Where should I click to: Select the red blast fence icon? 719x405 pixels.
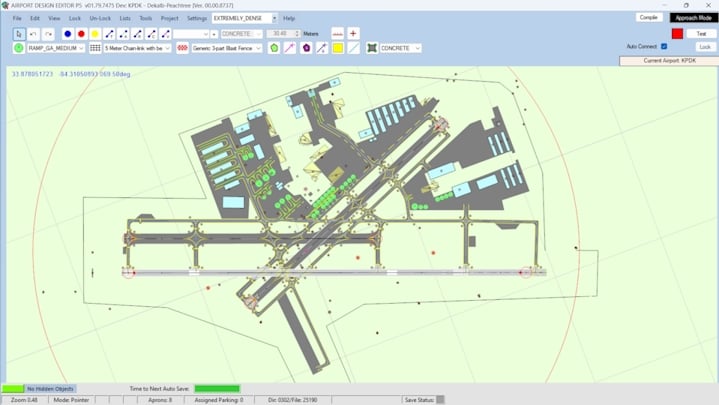(183, 48)
